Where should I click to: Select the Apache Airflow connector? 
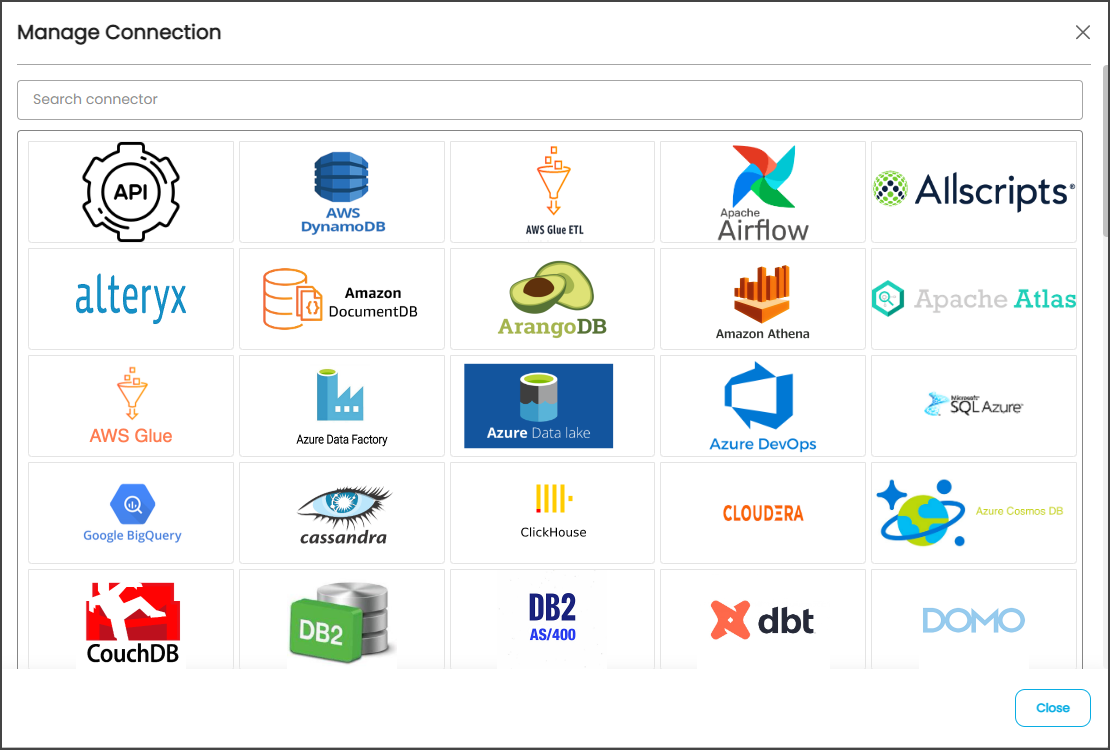pos(763,192)
